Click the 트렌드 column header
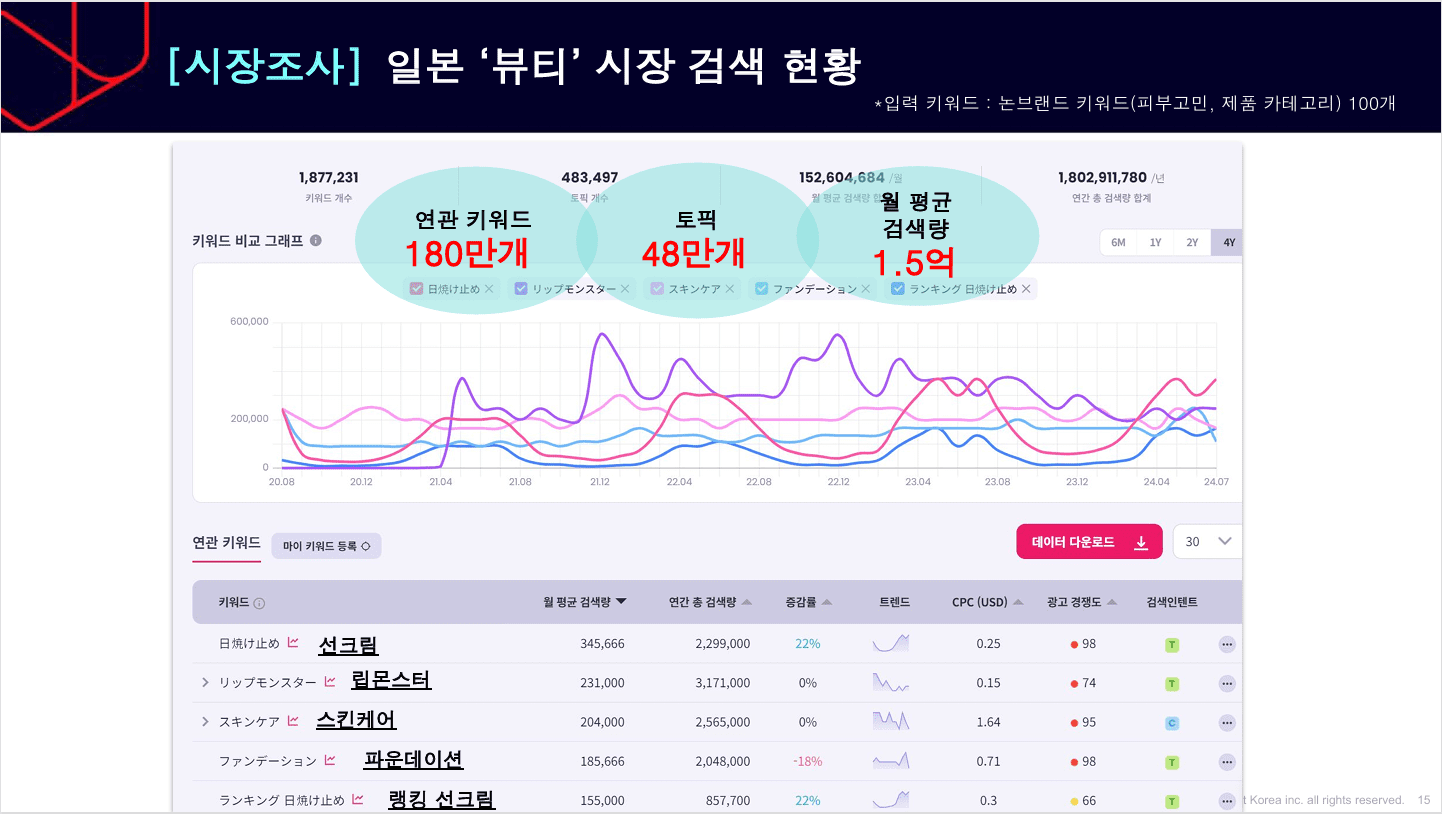The image size is (1442, 814). point(894,602)
